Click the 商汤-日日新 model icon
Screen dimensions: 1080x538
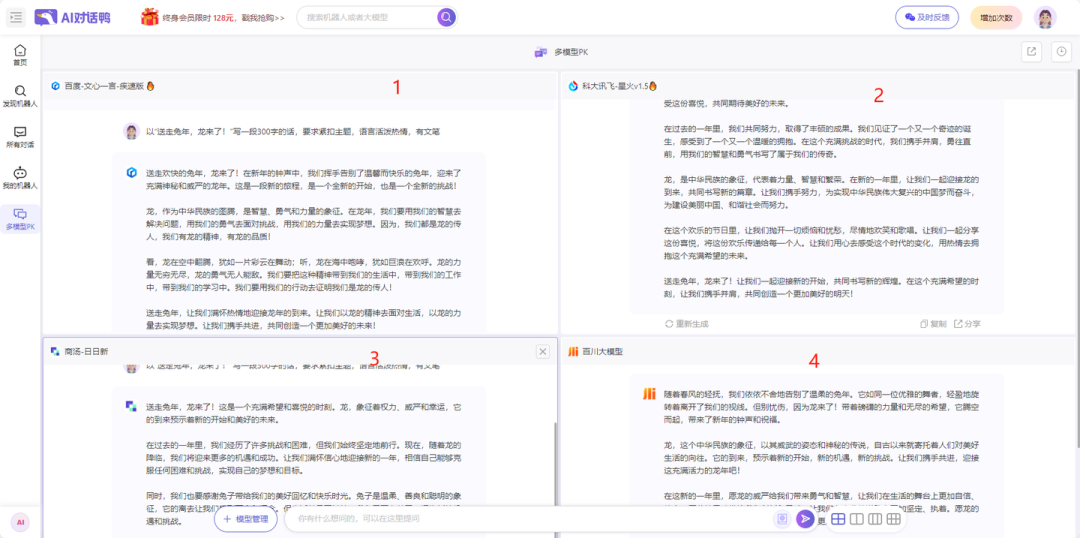[55, 351]
